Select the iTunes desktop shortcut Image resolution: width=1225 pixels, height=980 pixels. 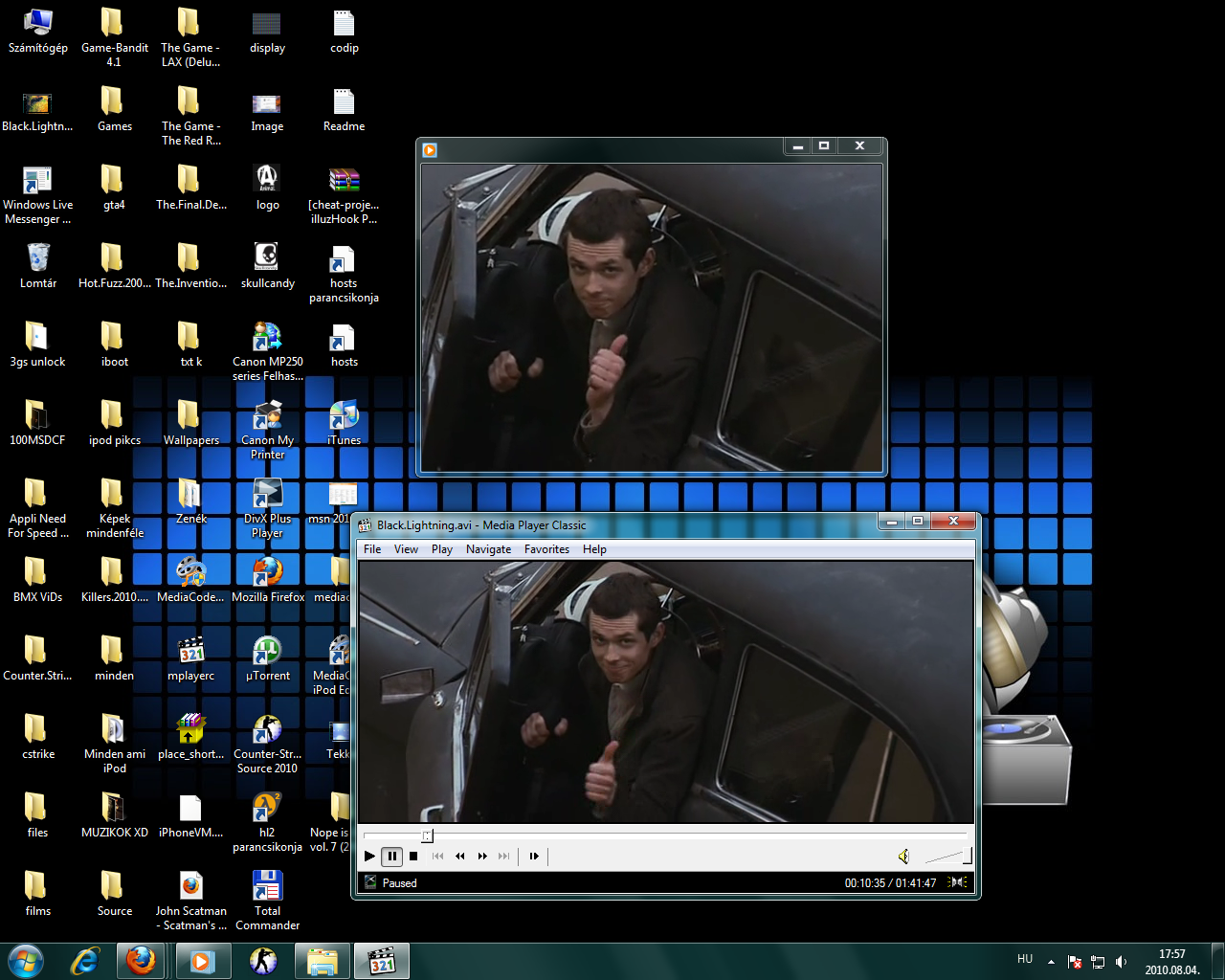pyautogui.click(x=345, y=423)
